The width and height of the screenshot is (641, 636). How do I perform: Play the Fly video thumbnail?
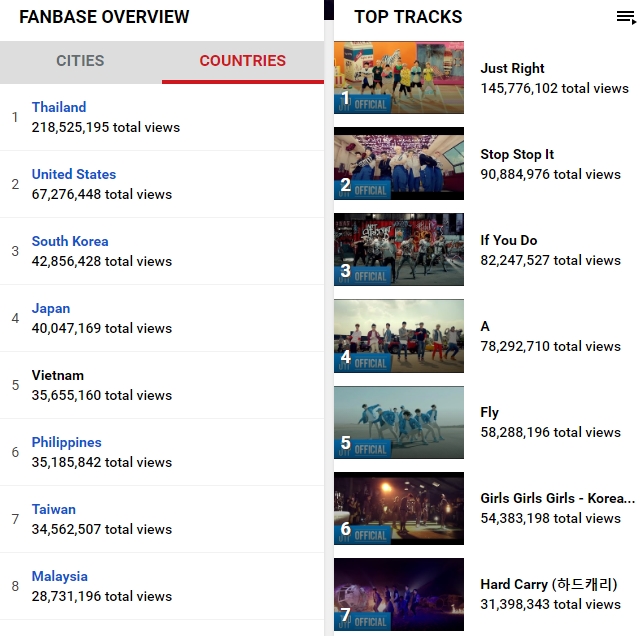pos(399,422)
